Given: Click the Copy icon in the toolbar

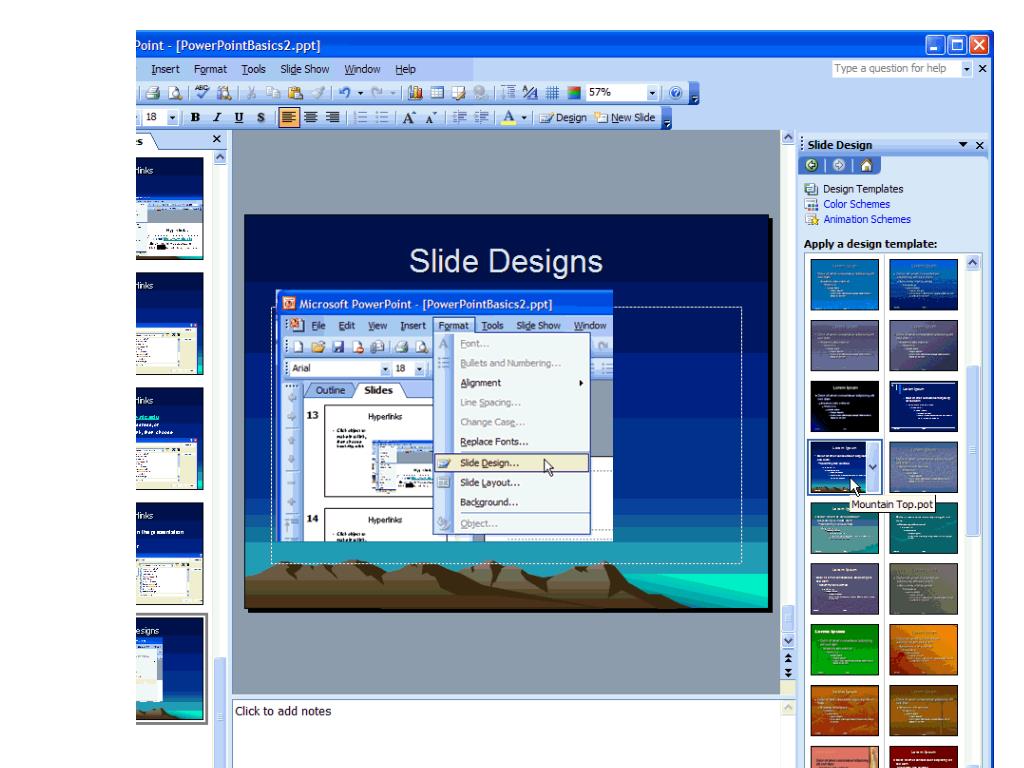Looking at the screenshot, I should coord(272,93).
